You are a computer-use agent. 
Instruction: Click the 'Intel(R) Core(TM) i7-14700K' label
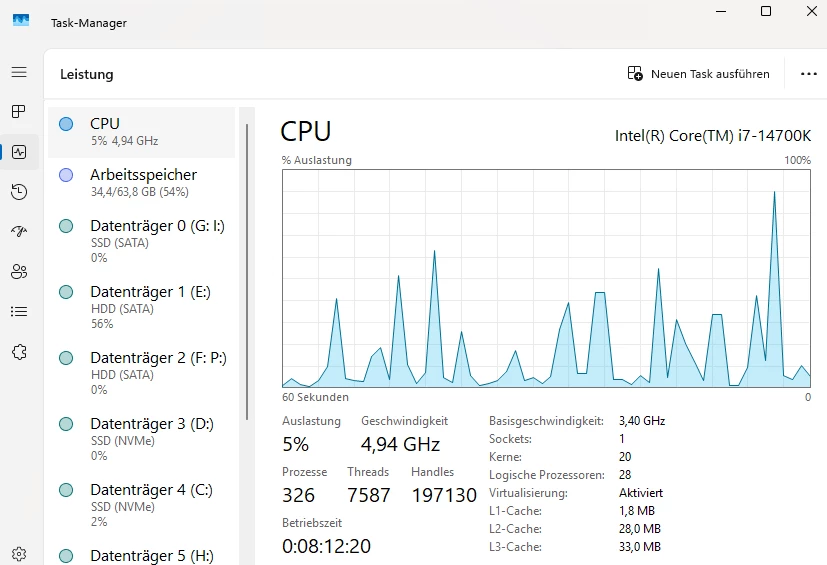713,136
